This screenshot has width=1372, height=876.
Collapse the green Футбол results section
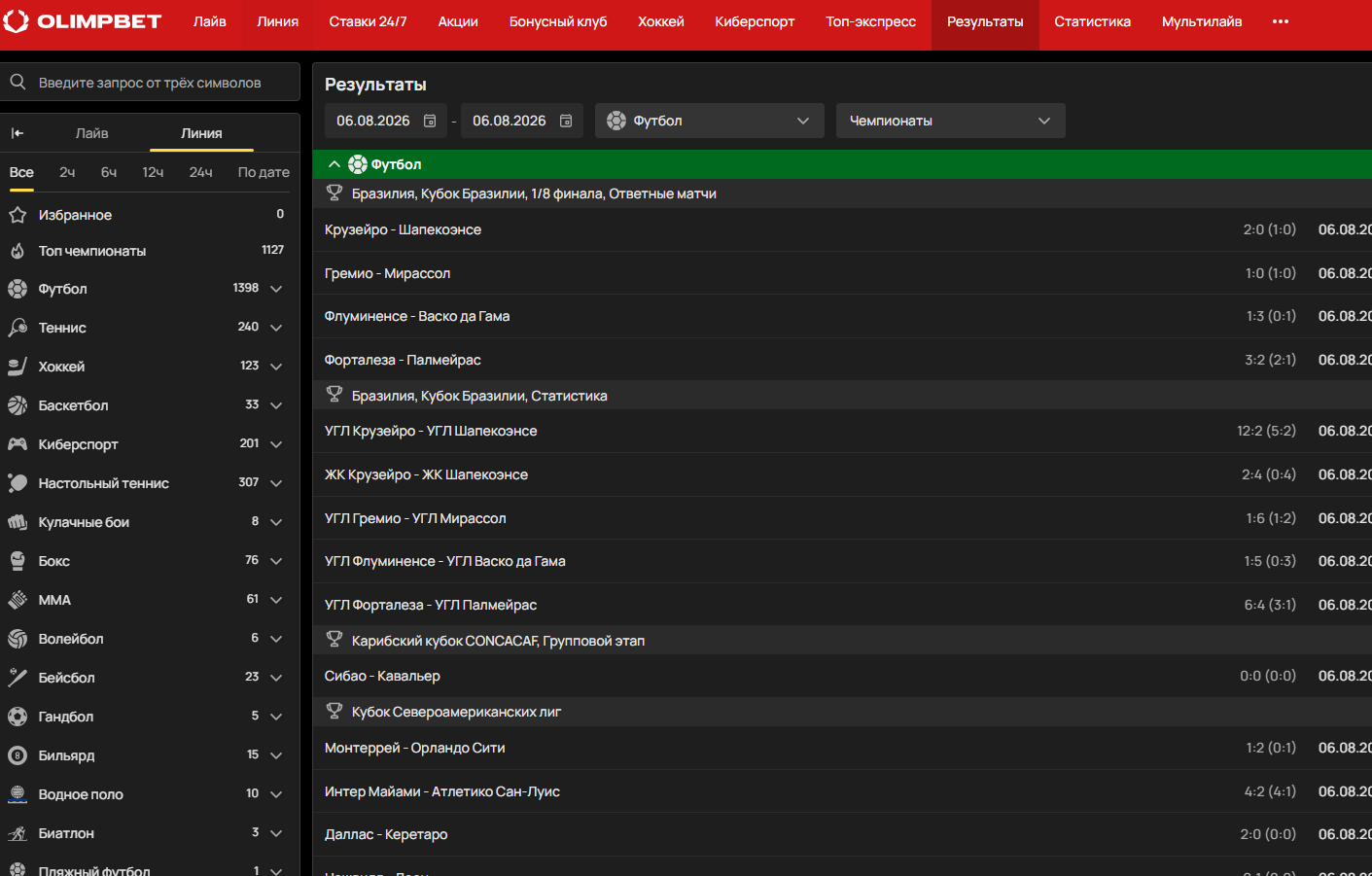pos(334,164)
